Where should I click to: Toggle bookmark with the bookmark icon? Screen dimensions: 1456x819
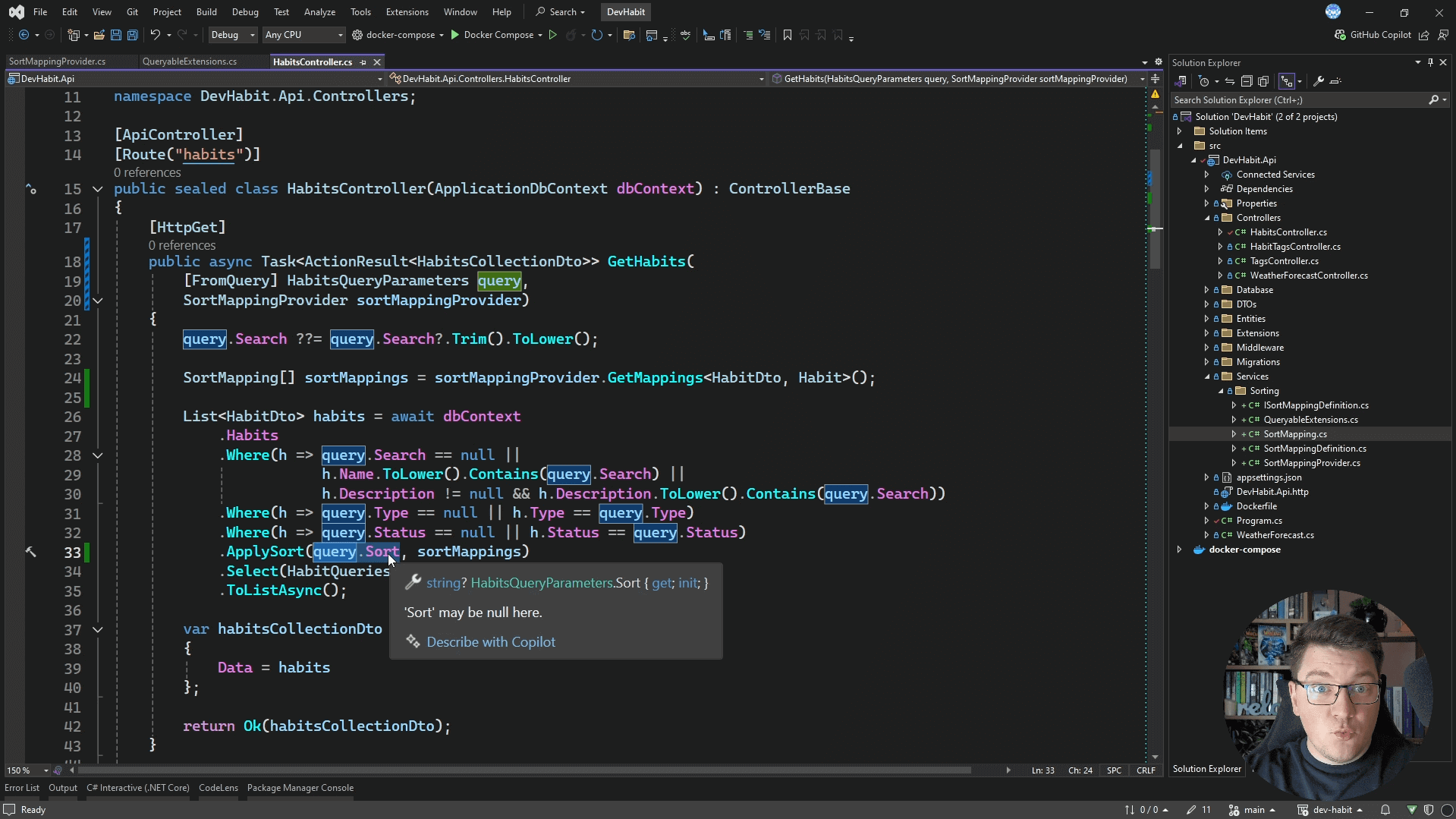point(788,35)
